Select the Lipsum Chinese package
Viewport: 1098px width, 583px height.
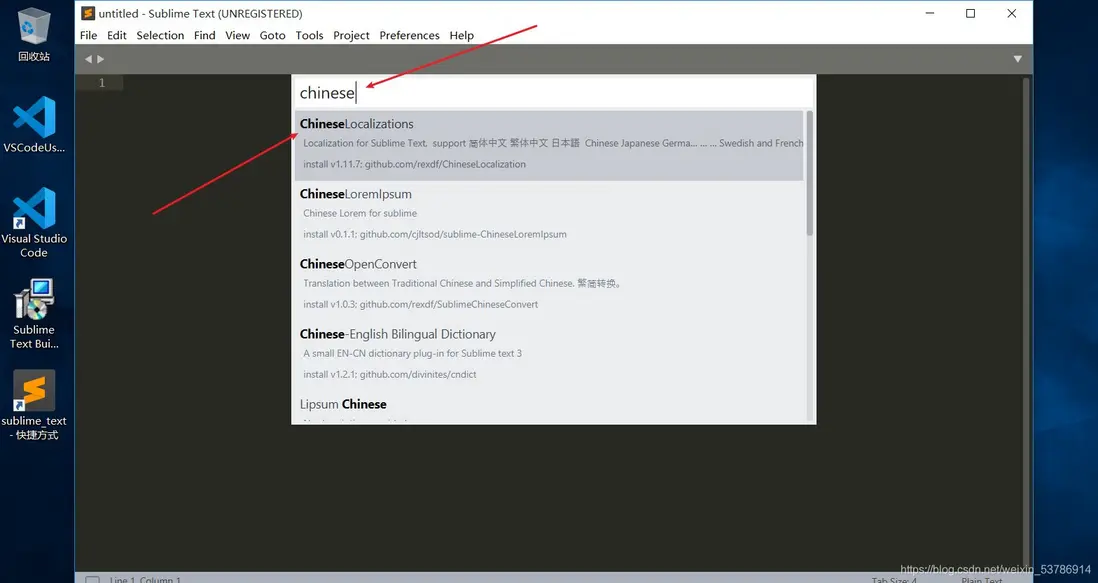[549, 407]
